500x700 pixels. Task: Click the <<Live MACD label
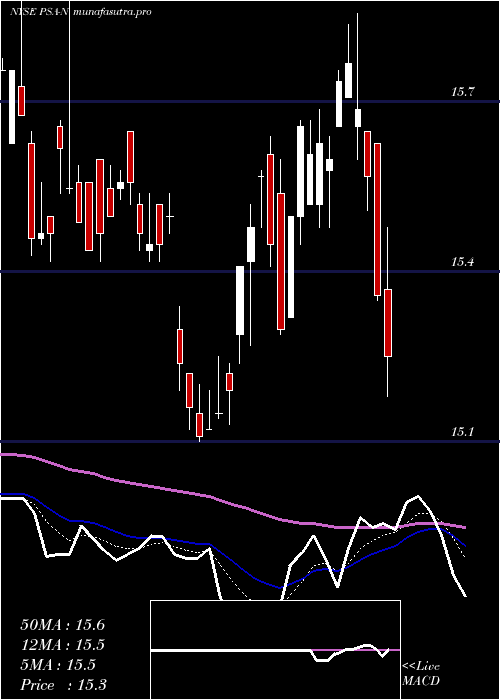pyautogui.click(x=421, y=673)
